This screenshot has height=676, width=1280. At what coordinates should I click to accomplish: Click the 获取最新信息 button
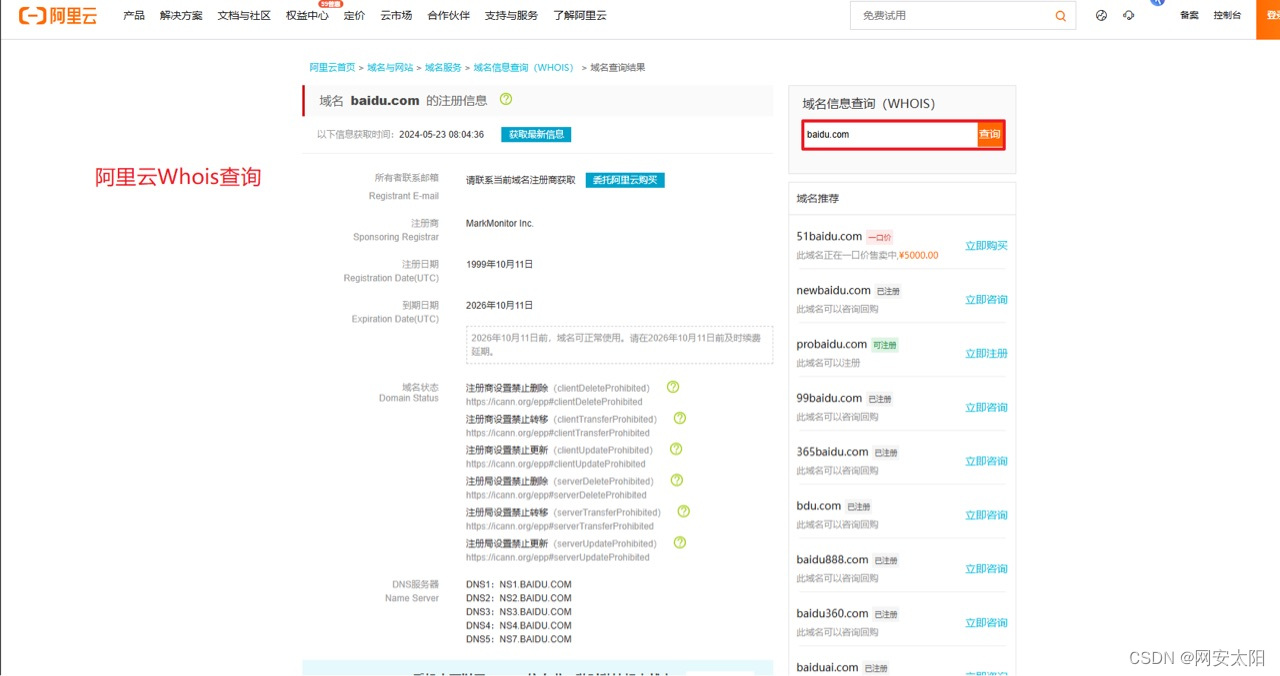536,134
